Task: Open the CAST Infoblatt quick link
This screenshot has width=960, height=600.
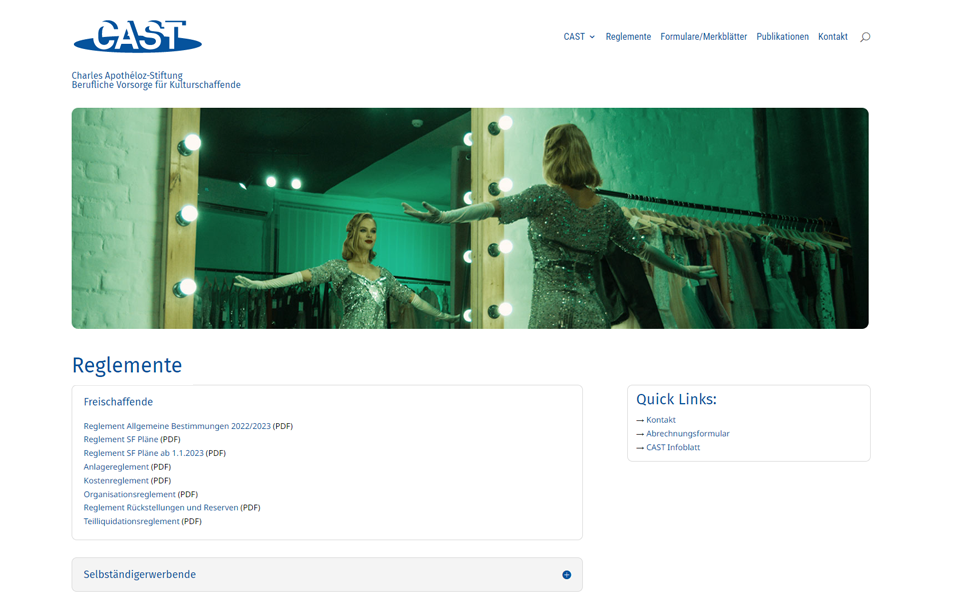Action: coord(673,448)
